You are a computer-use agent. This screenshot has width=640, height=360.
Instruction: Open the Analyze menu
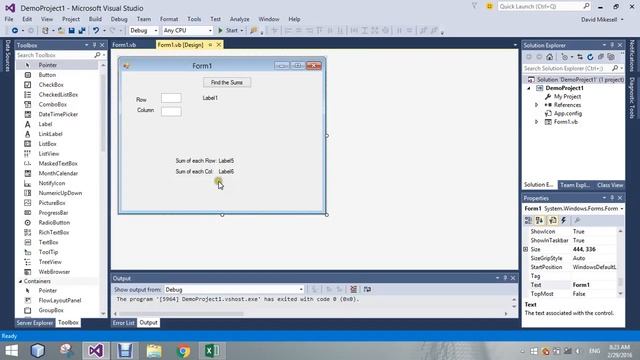point(240,19)
